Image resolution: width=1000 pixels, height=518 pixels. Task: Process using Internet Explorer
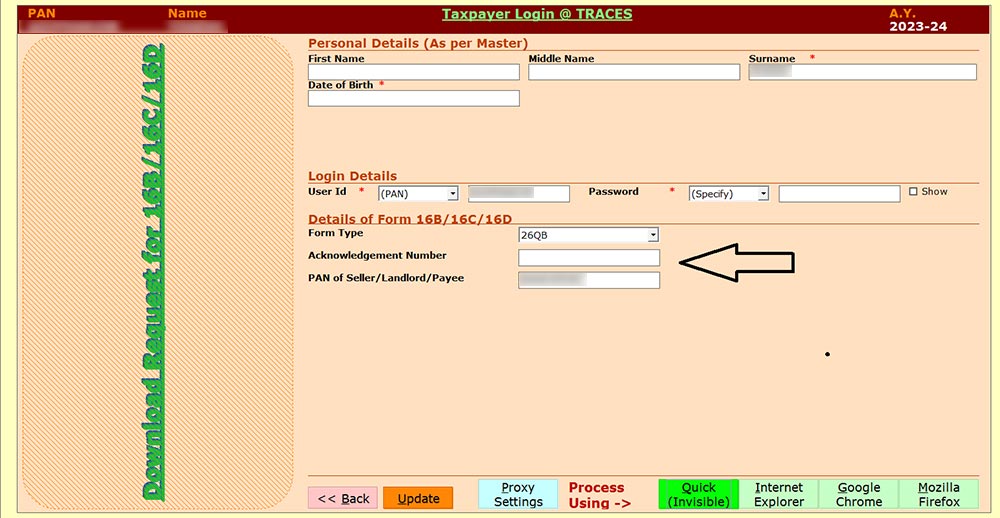(x=779, y=494)
